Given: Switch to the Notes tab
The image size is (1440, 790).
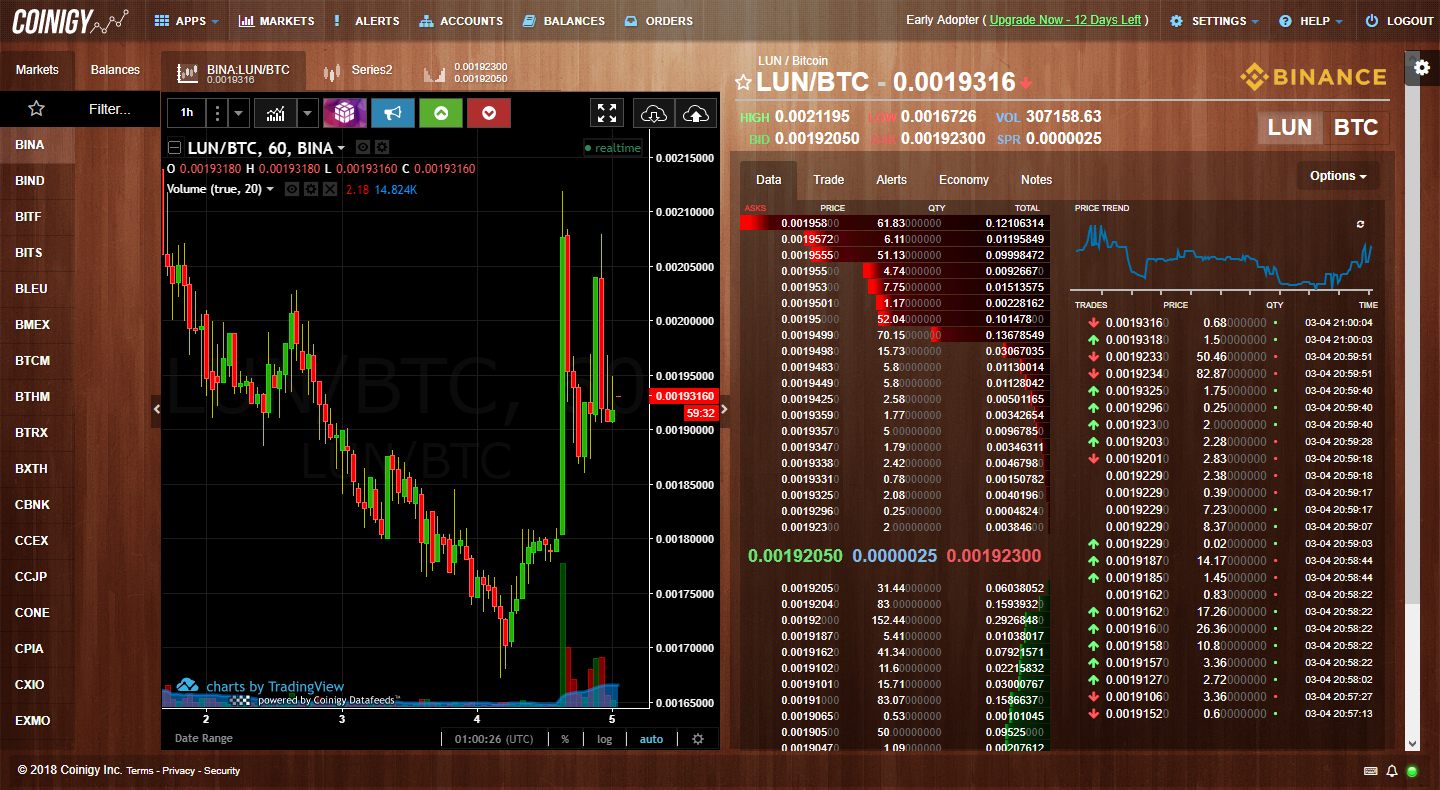Looking at the screenshot, I should (1036, 180).
